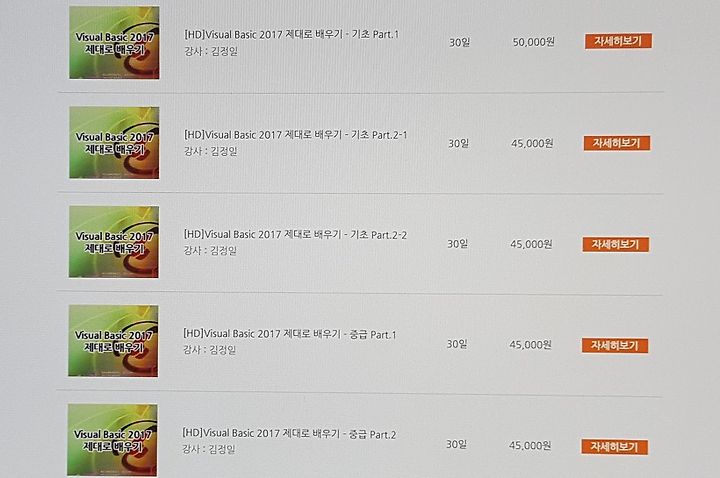Open thumbnail of 중급 Part.1 course
The width and height of the screenshot is (720, 478).
click(113, 341)
